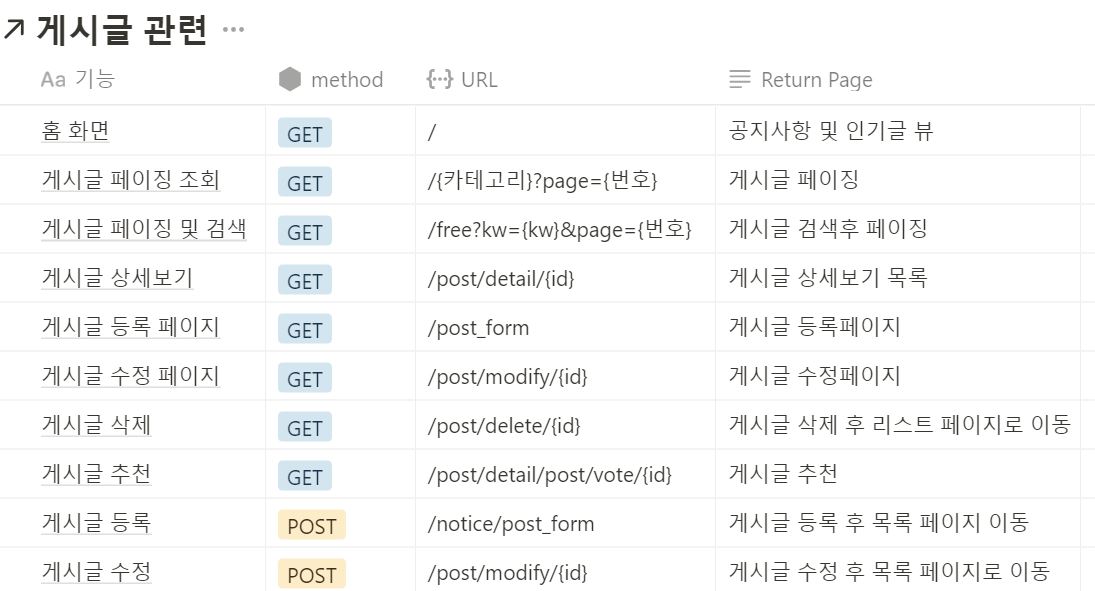Click the lines icon in the Return Page header
Image resolution: width=1095 pixels, height=591 pixels.
pos(738,79)
